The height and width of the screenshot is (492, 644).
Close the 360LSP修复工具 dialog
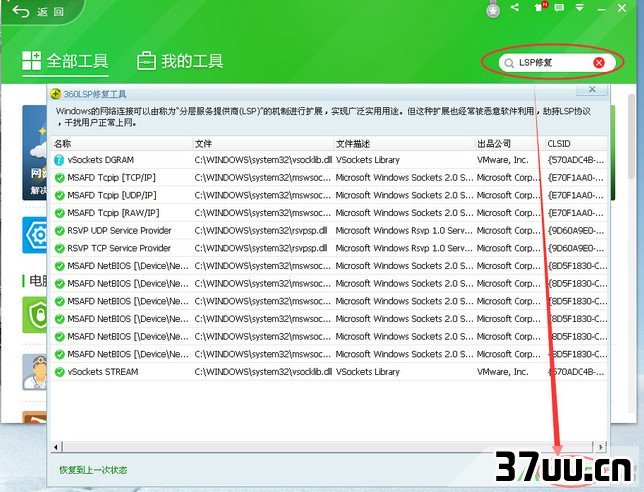[592, 89]
